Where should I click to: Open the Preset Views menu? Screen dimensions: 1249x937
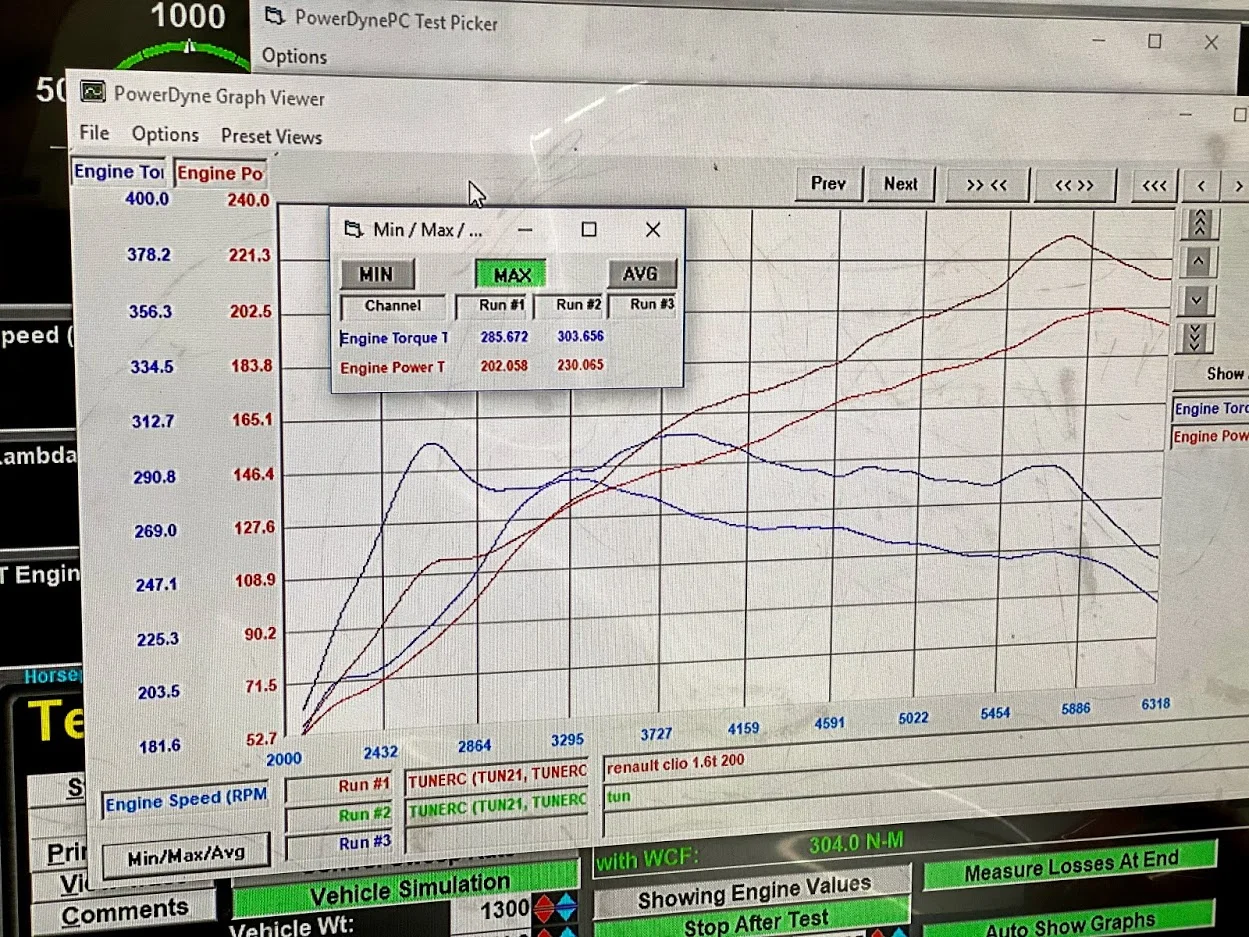pyautogui.click(x=271, y=136)
